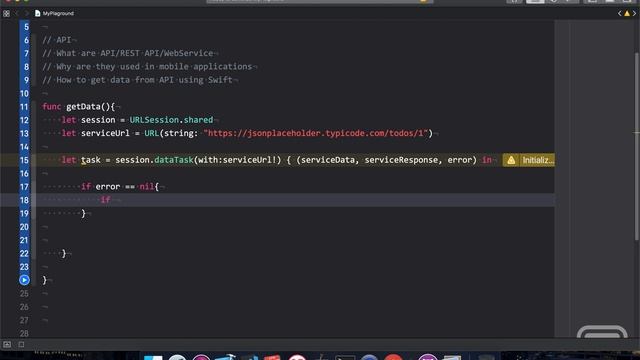The height and width of the screenshot is (360, 640).
Task: Click the vertical scrollbar of the editor
Action: point(637,146)
